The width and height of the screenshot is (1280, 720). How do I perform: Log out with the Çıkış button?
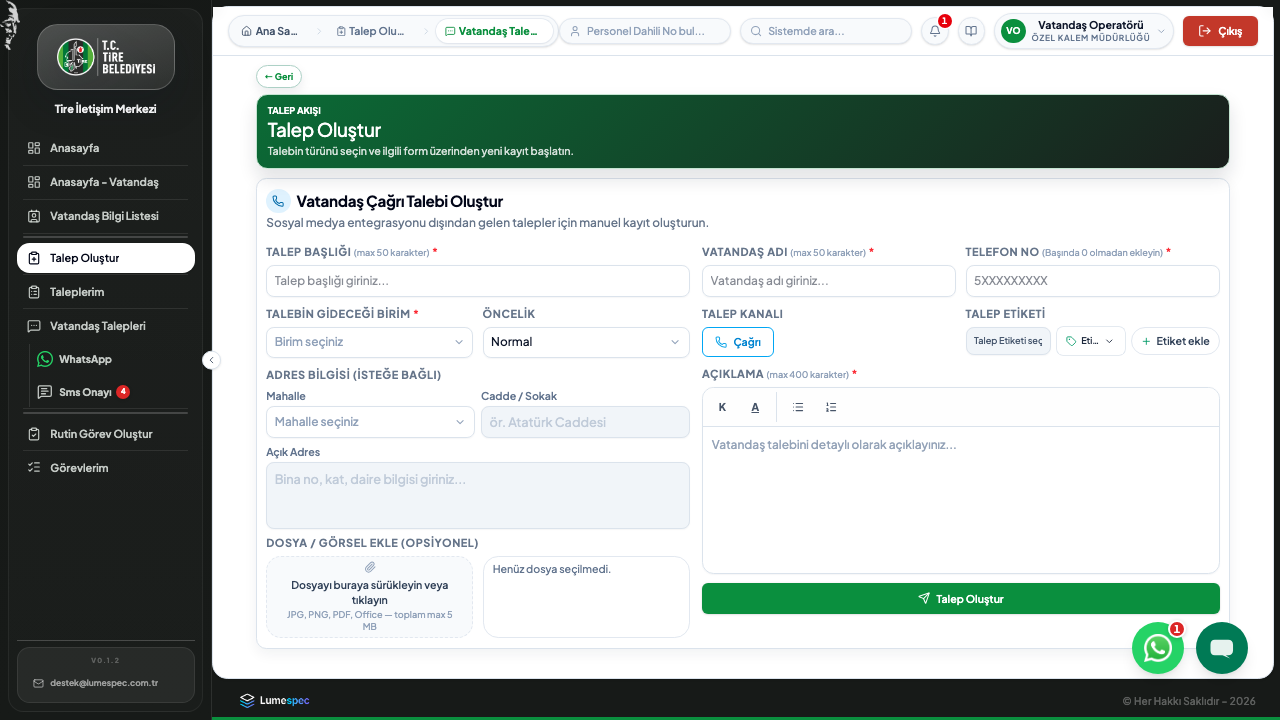click(1220, 31)
